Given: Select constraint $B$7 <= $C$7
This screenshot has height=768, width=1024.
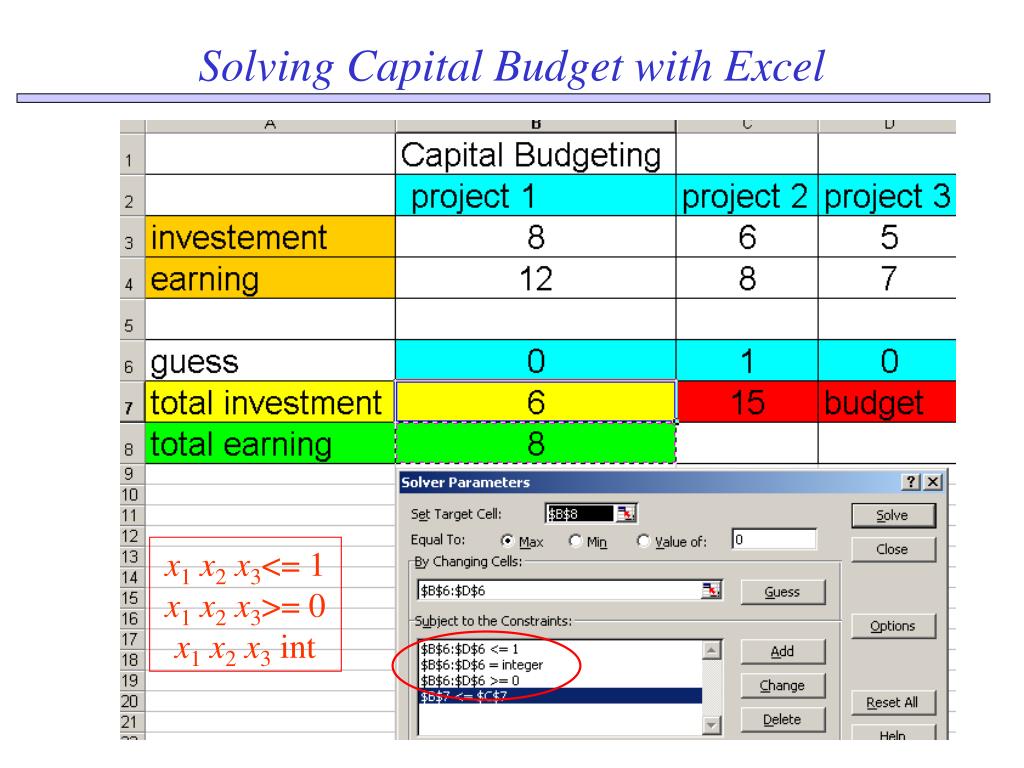Looking at the screenshot, I should [x=560, y=696].
